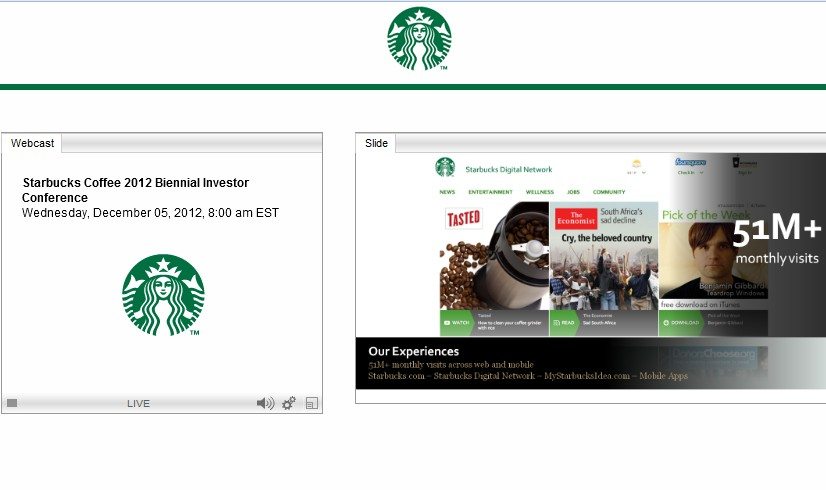
Task: Click the weather sun icon on slide
Action: coord(636,163)
